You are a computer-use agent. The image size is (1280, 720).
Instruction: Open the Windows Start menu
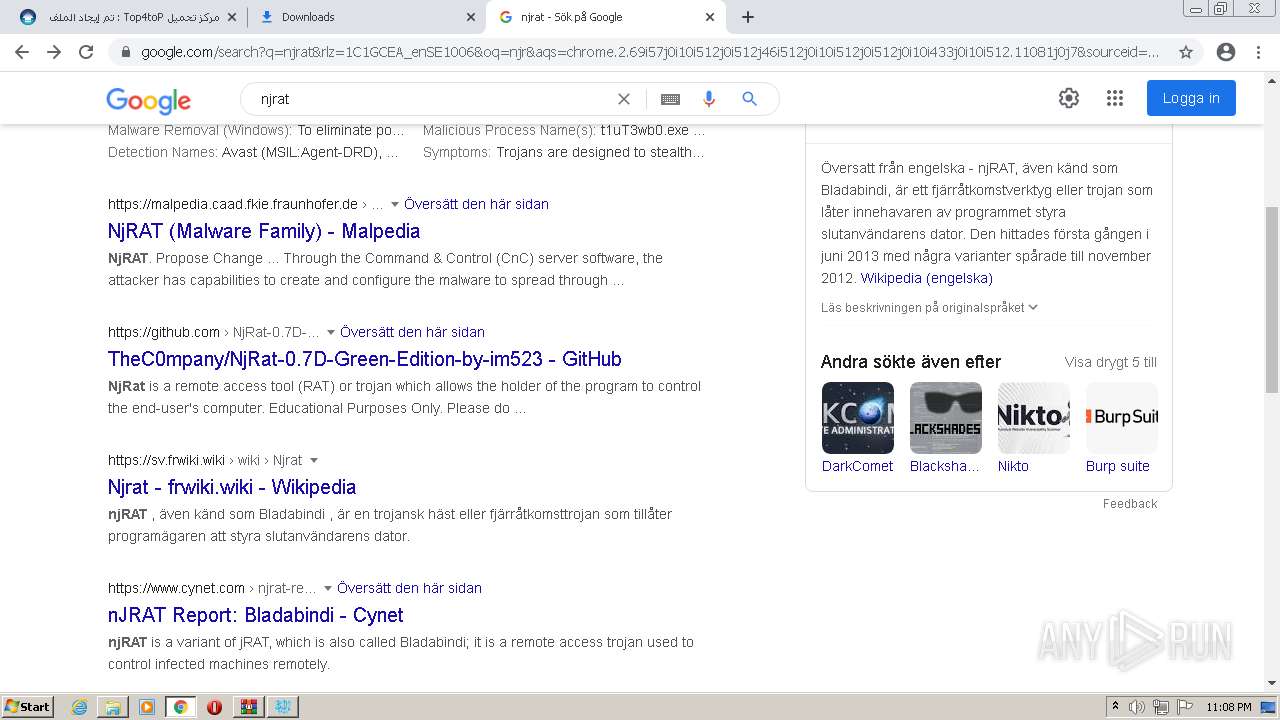28,706
